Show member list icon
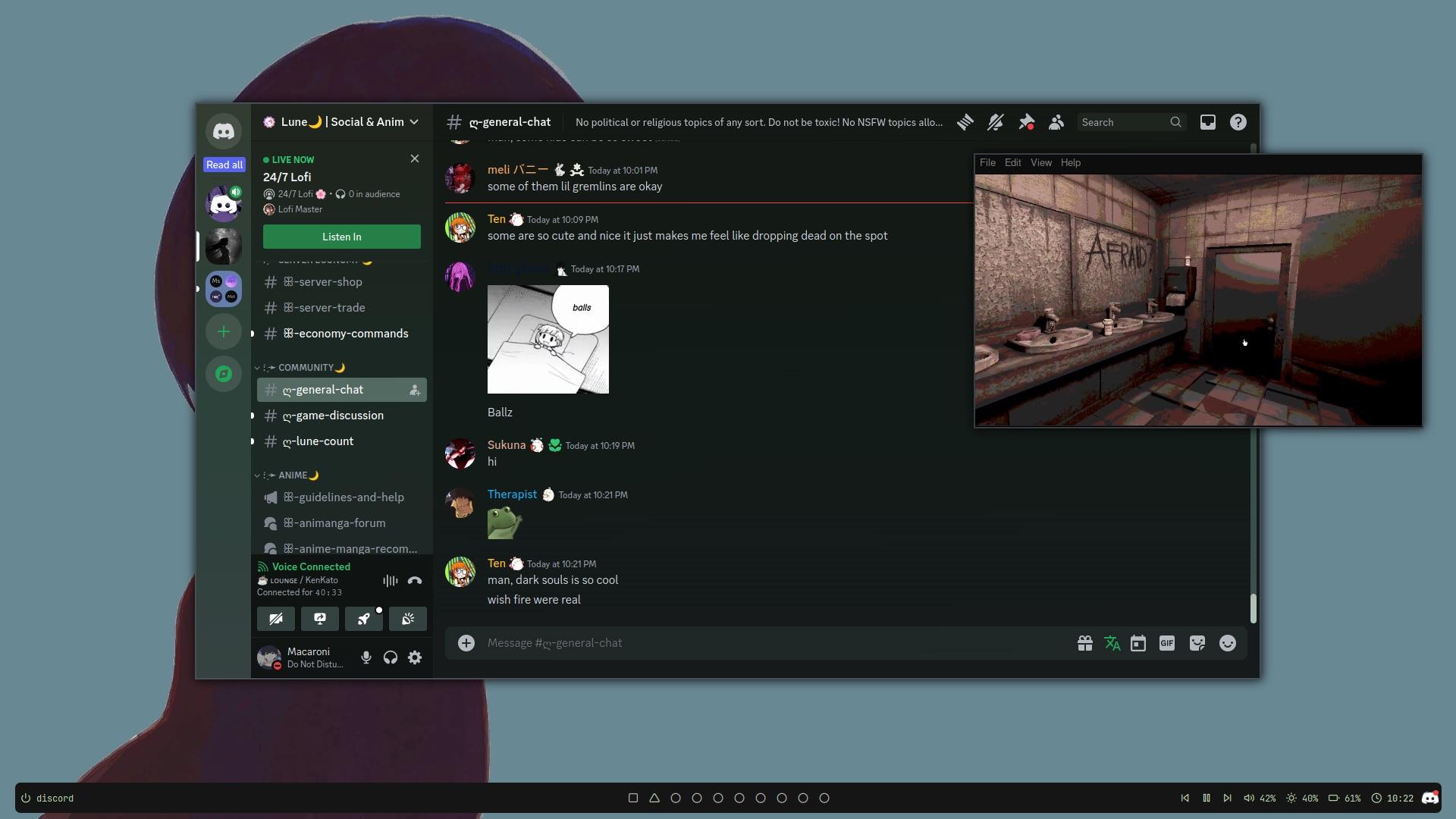Image resolution: width=1456 pixels, height=819 pixels. [x=1056, y=122]
